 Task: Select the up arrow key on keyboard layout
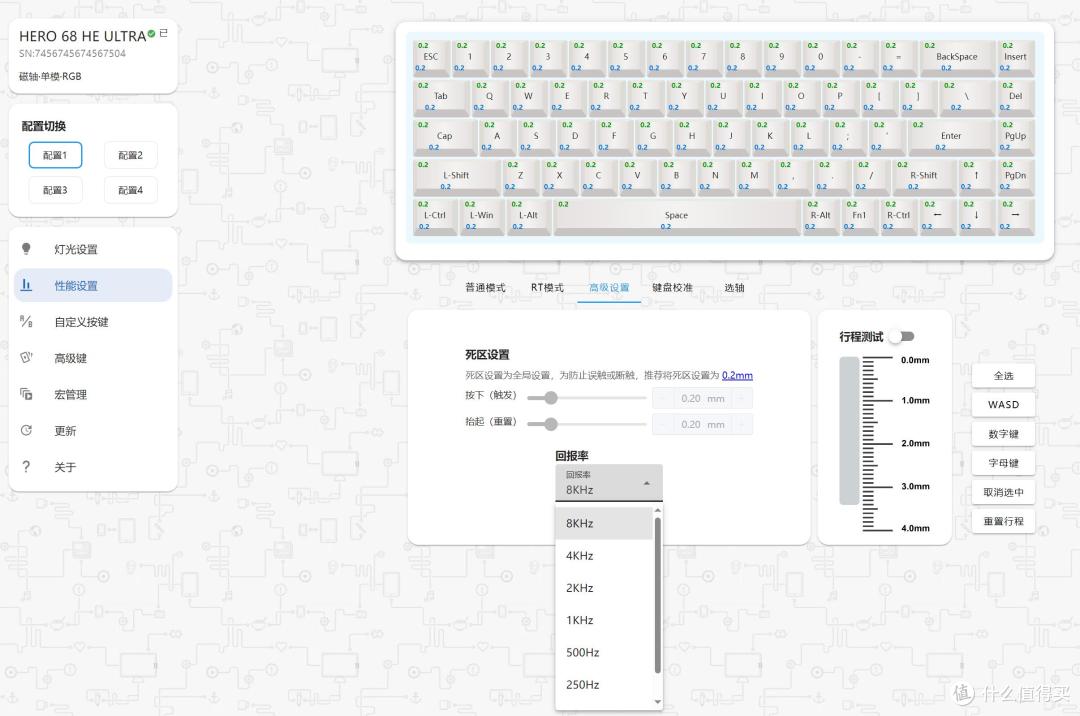tap(976, 176)
